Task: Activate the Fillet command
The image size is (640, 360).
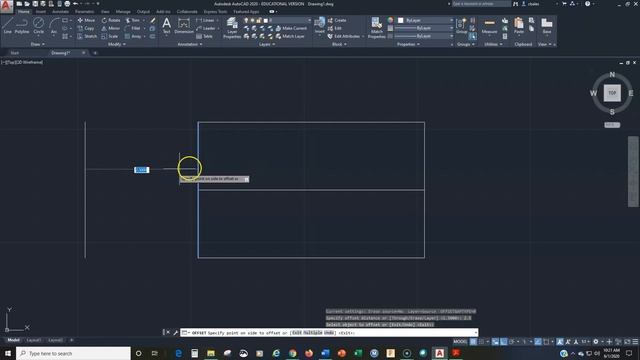Action: (x=133, y=28)
